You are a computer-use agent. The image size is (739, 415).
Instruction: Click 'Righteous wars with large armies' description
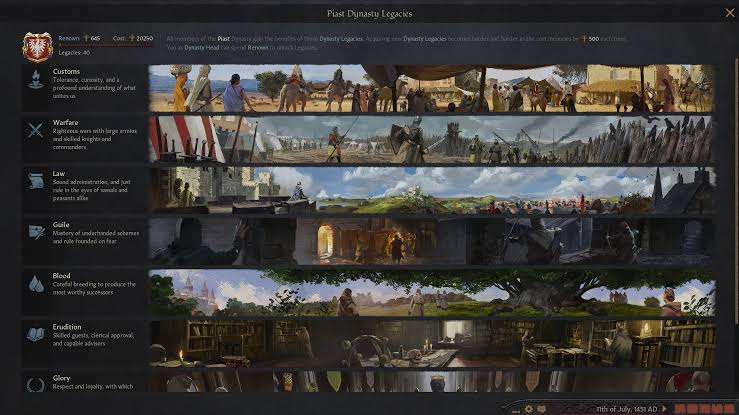coord(95,139)
